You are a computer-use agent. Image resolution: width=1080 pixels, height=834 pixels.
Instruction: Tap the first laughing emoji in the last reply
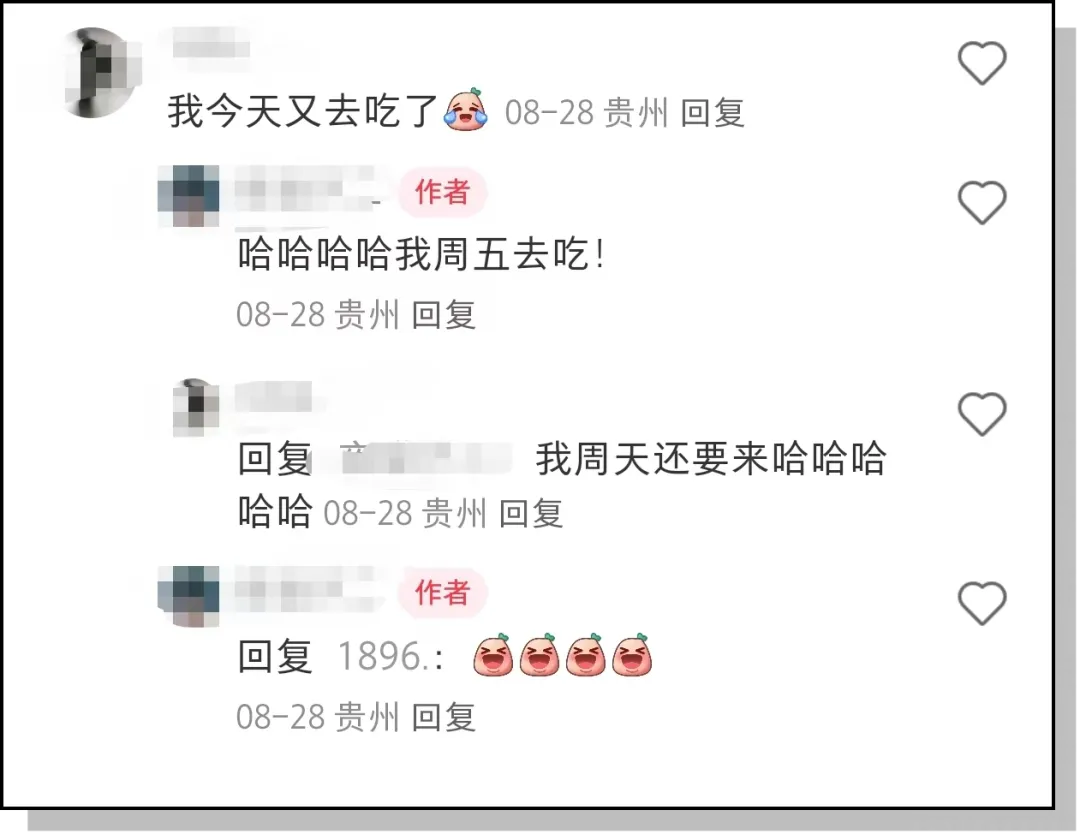[493, 655]
